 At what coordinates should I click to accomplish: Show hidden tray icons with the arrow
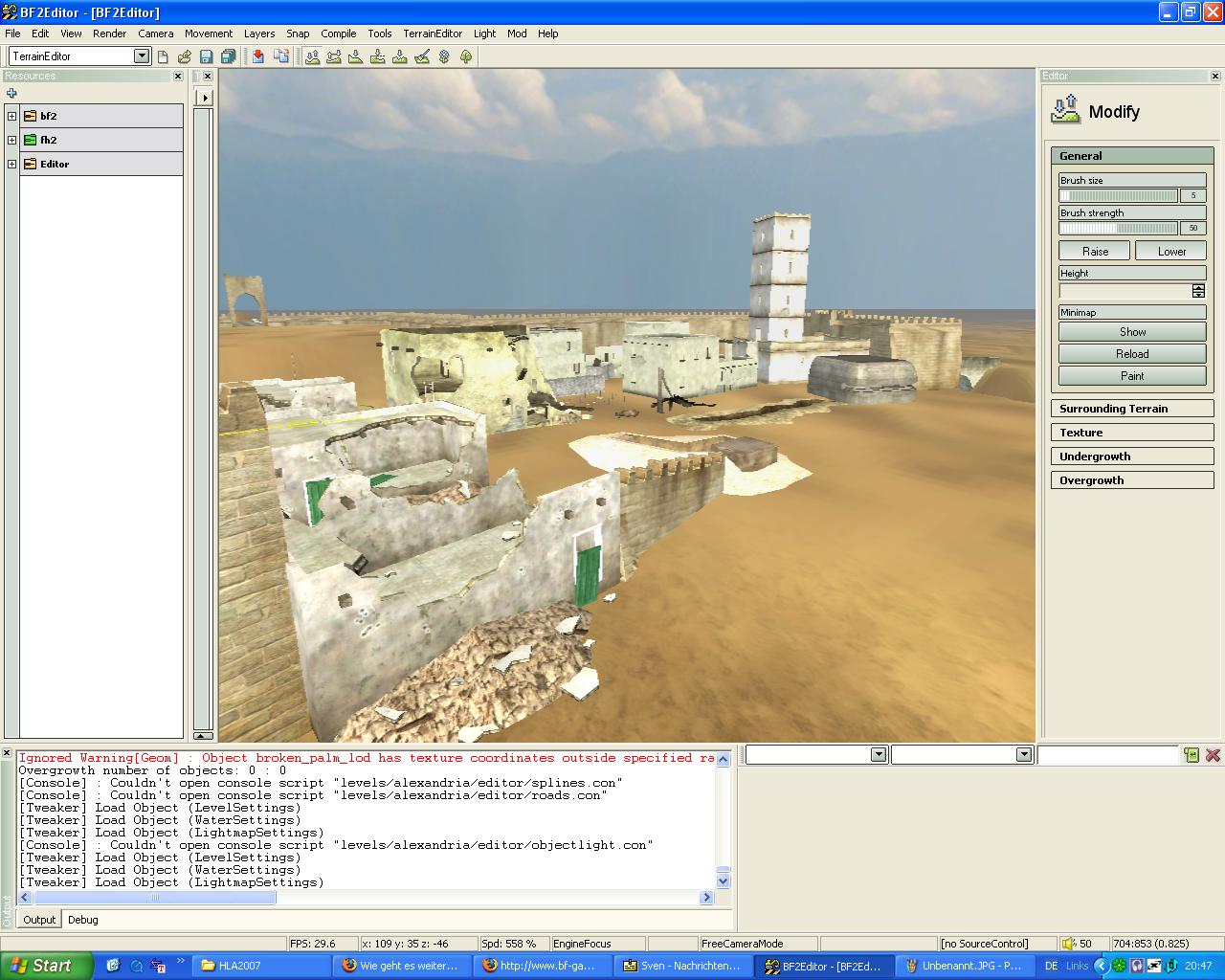coord(1102,966)
